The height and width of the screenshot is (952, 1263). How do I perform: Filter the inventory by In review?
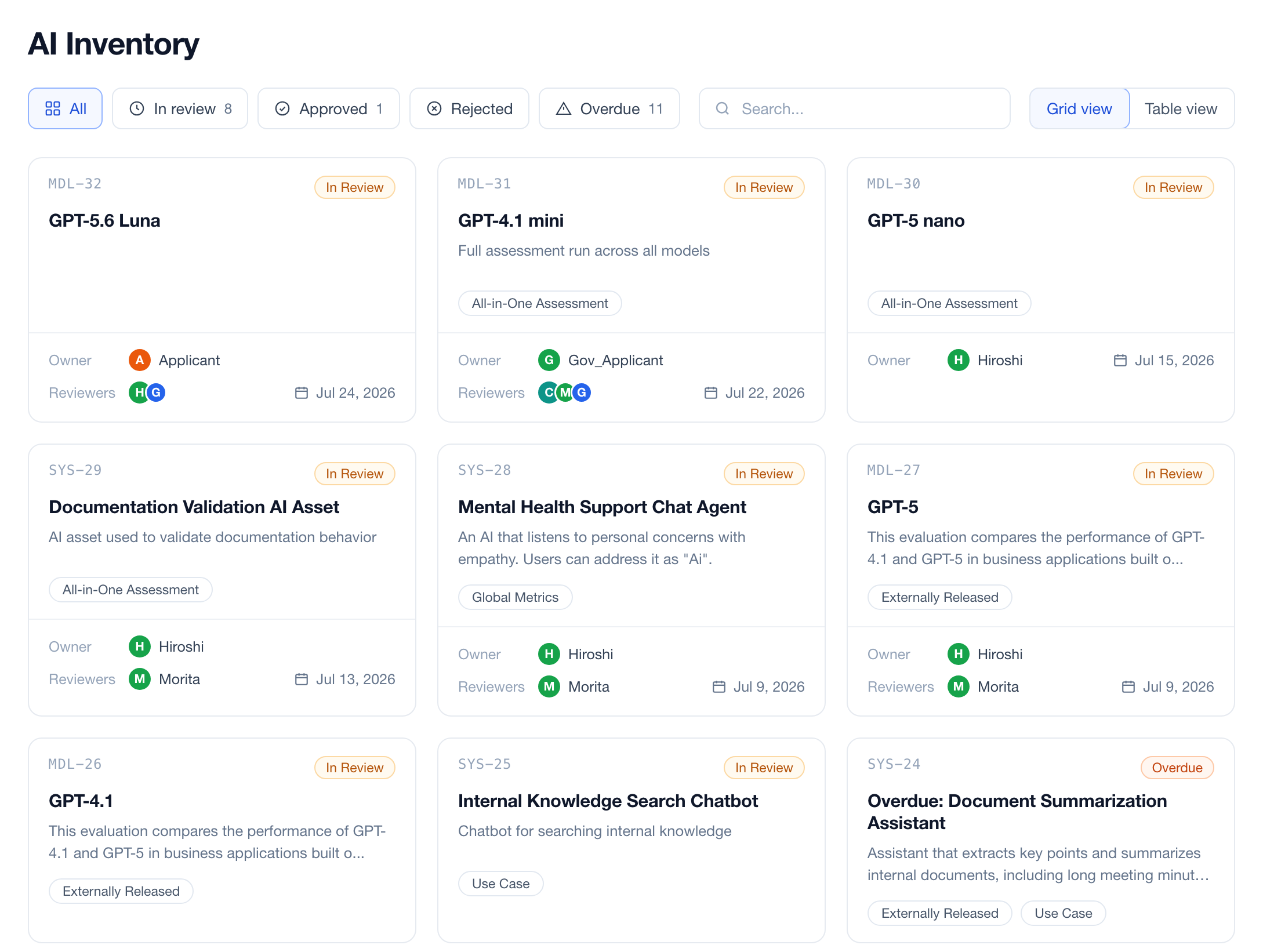(x=180, y=108)
